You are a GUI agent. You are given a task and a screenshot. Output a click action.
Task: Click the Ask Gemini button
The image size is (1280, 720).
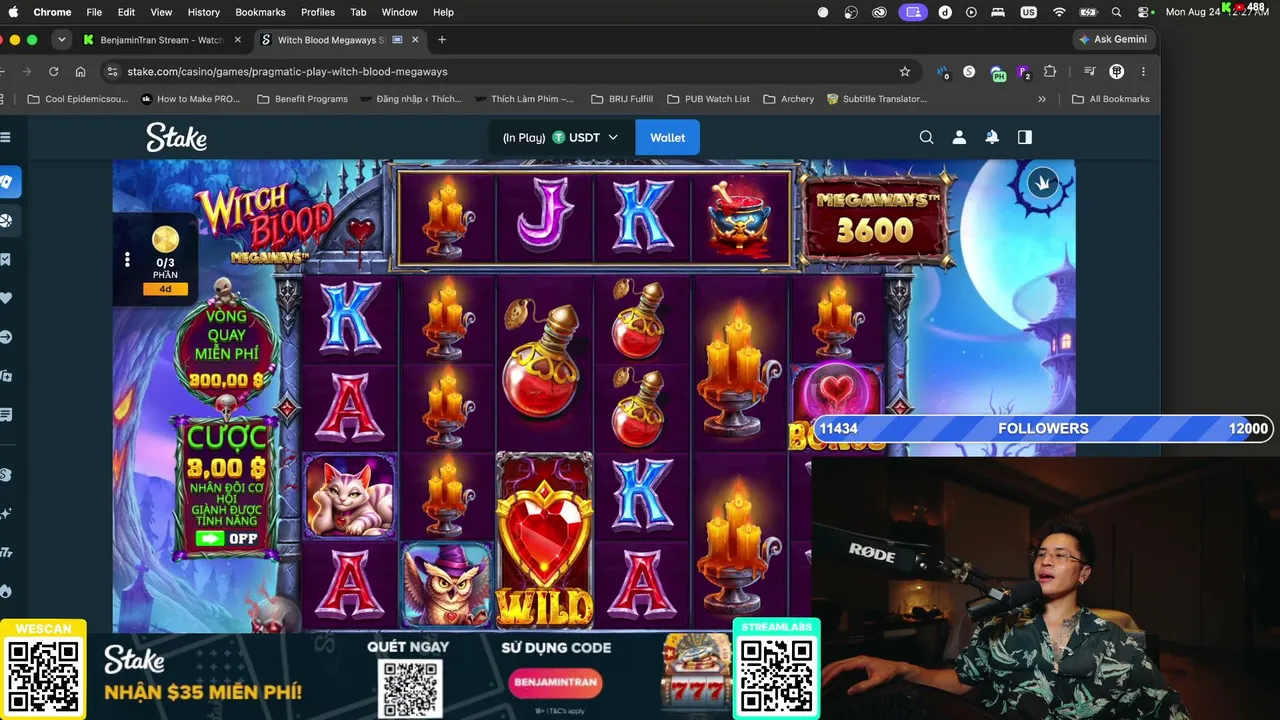point(1114,40)
